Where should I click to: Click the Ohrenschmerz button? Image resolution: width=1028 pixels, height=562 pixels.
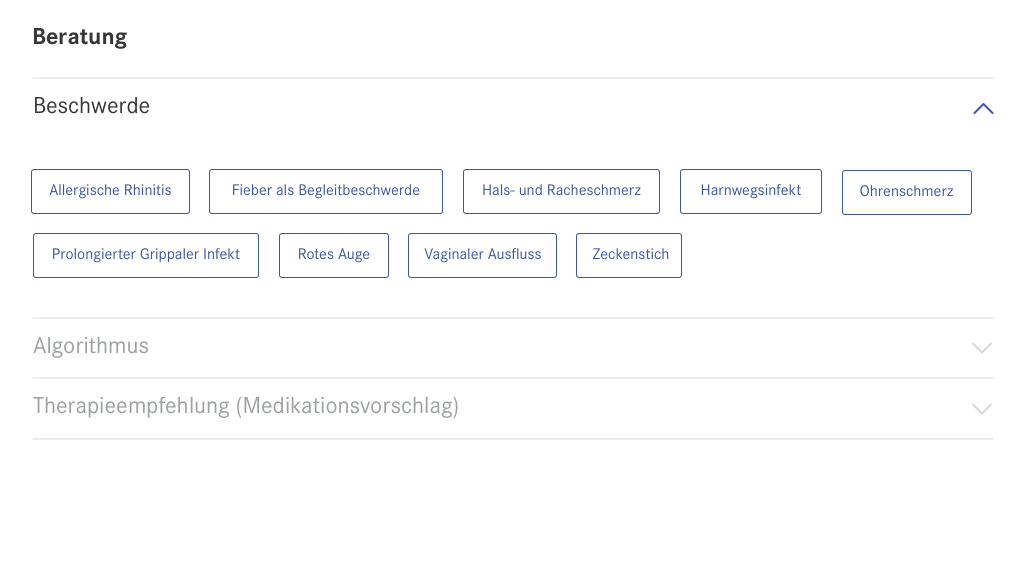[x=907, y=192]
